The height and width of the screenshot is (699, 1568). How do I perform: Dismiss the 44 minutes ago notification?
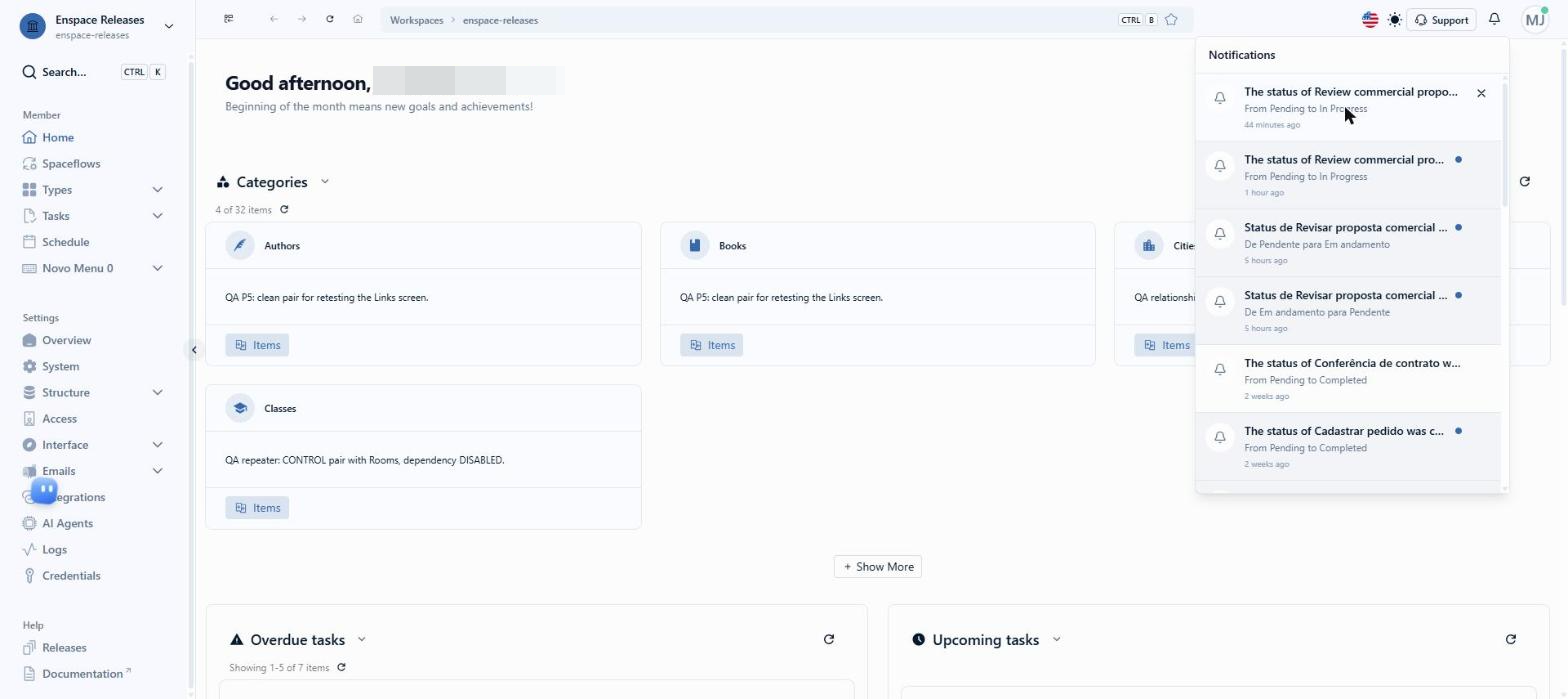tap(1481, 93)
